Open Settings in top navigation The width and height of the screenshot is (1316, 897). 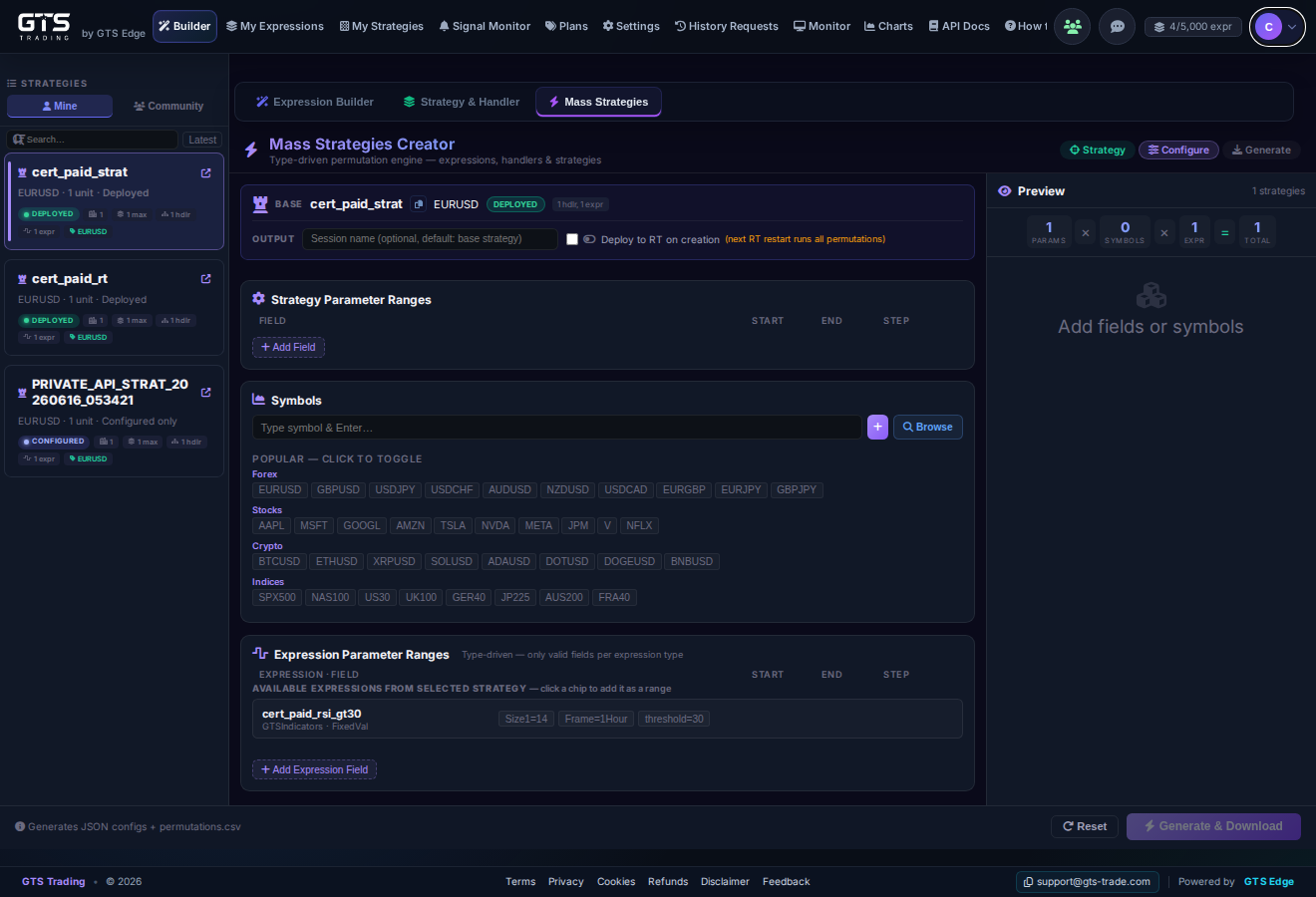point(631,26)
